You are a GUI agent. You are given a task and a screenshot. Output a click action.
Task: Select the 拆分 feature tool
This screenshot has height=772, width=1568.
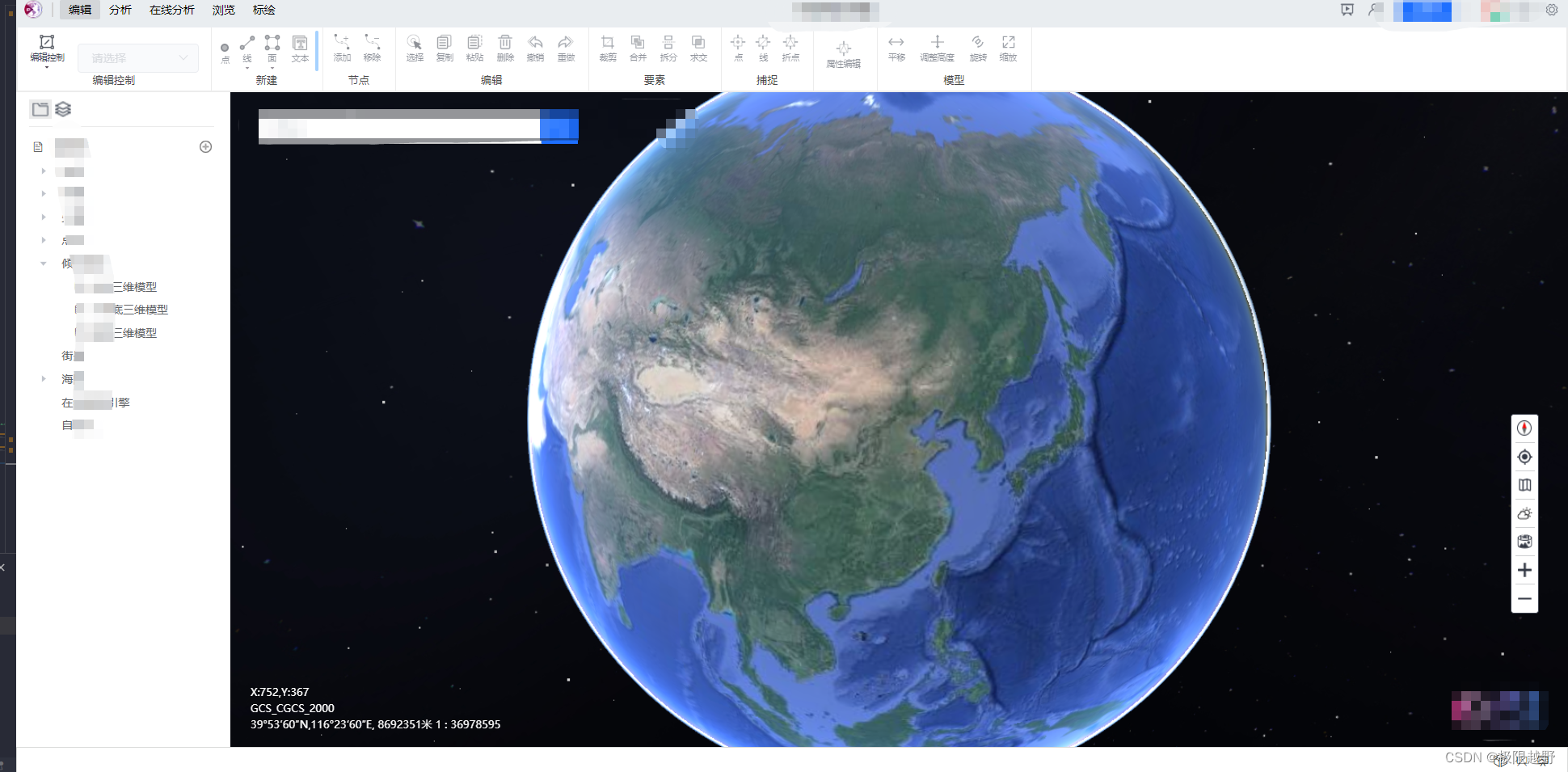pos(668,48)
